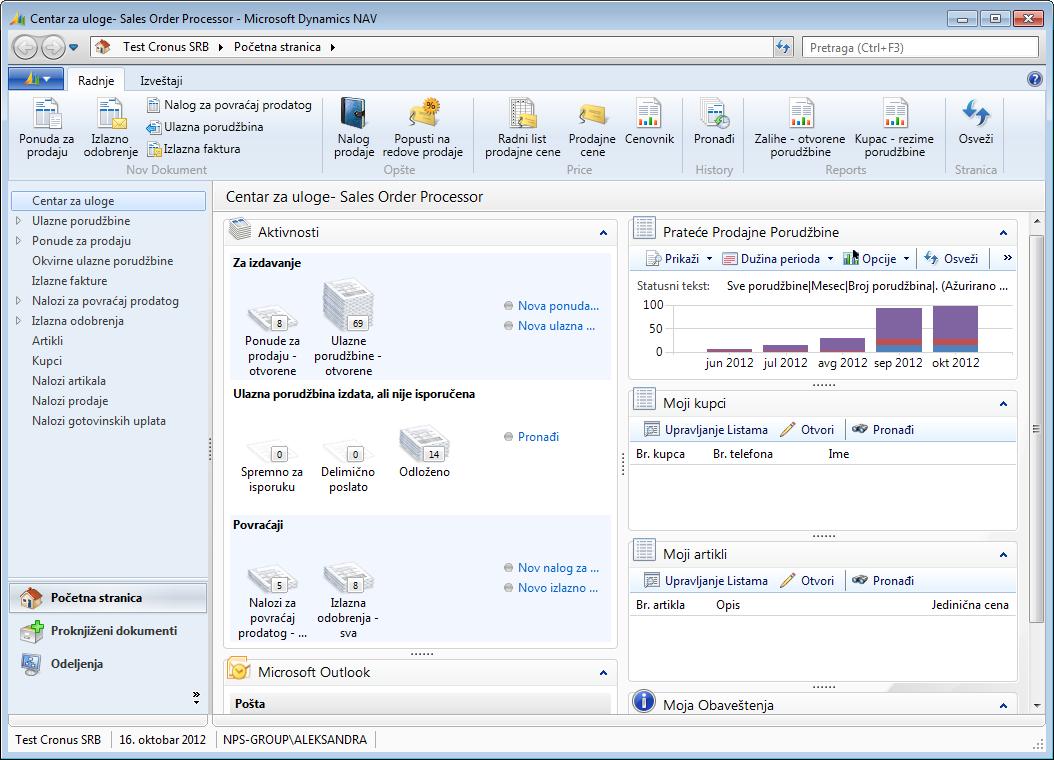Open Prodajne cene in ribbon

coord(592,128)
